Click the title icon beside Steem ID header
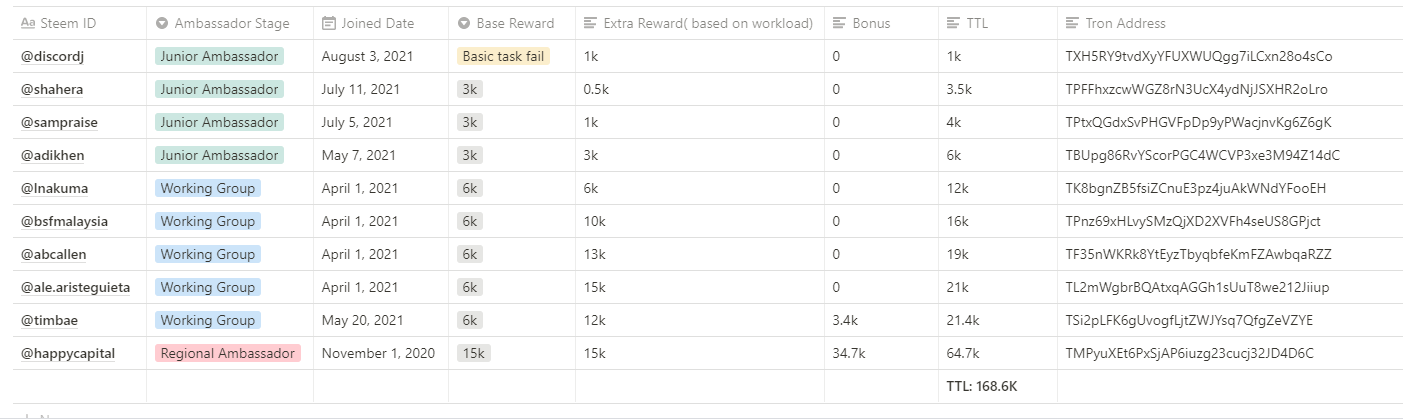 pyautogui.click(x=28, y=23)
